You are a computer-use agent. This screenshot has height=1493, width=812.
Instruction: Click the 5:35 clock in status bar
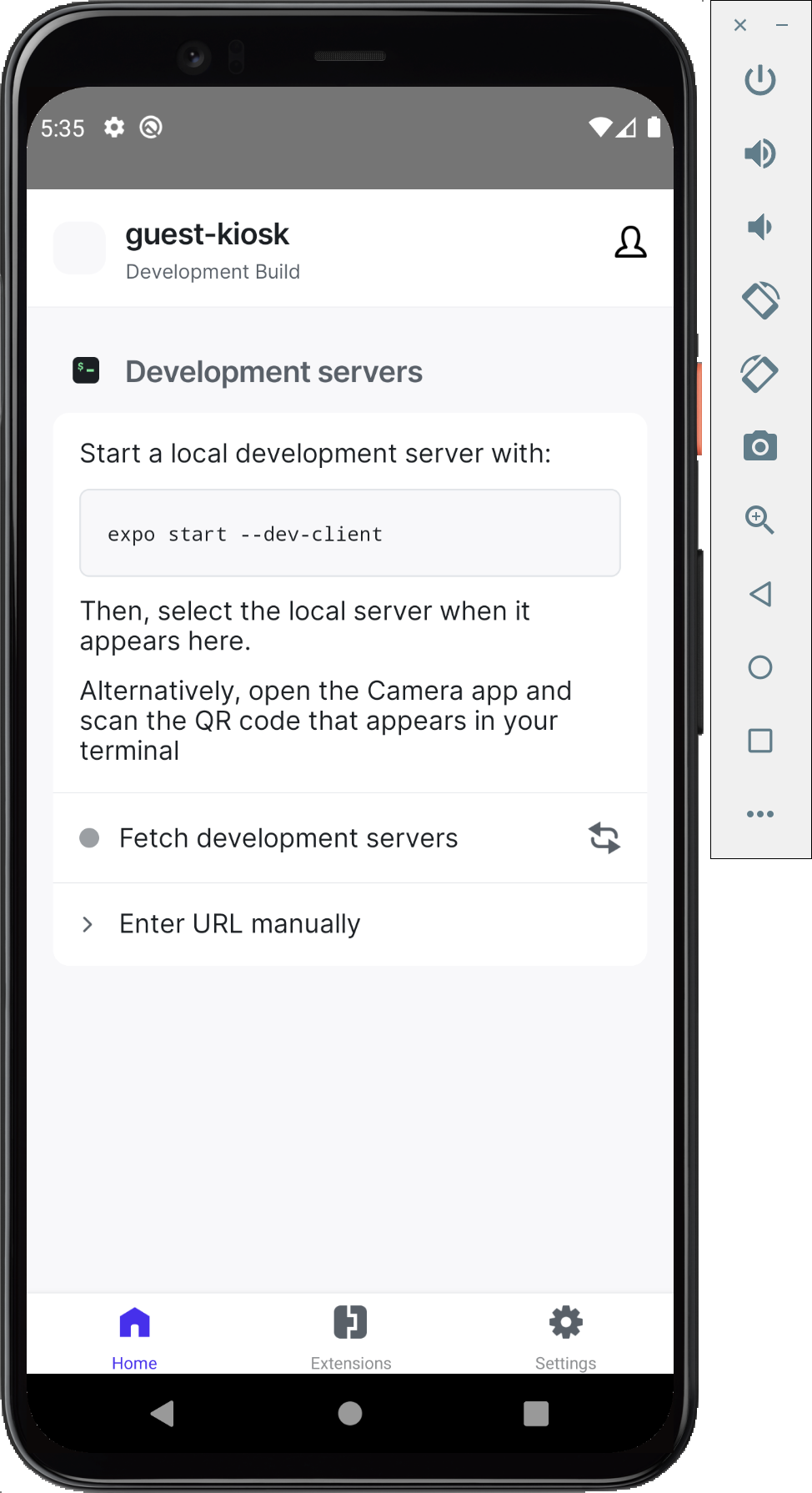click(63, 128)
